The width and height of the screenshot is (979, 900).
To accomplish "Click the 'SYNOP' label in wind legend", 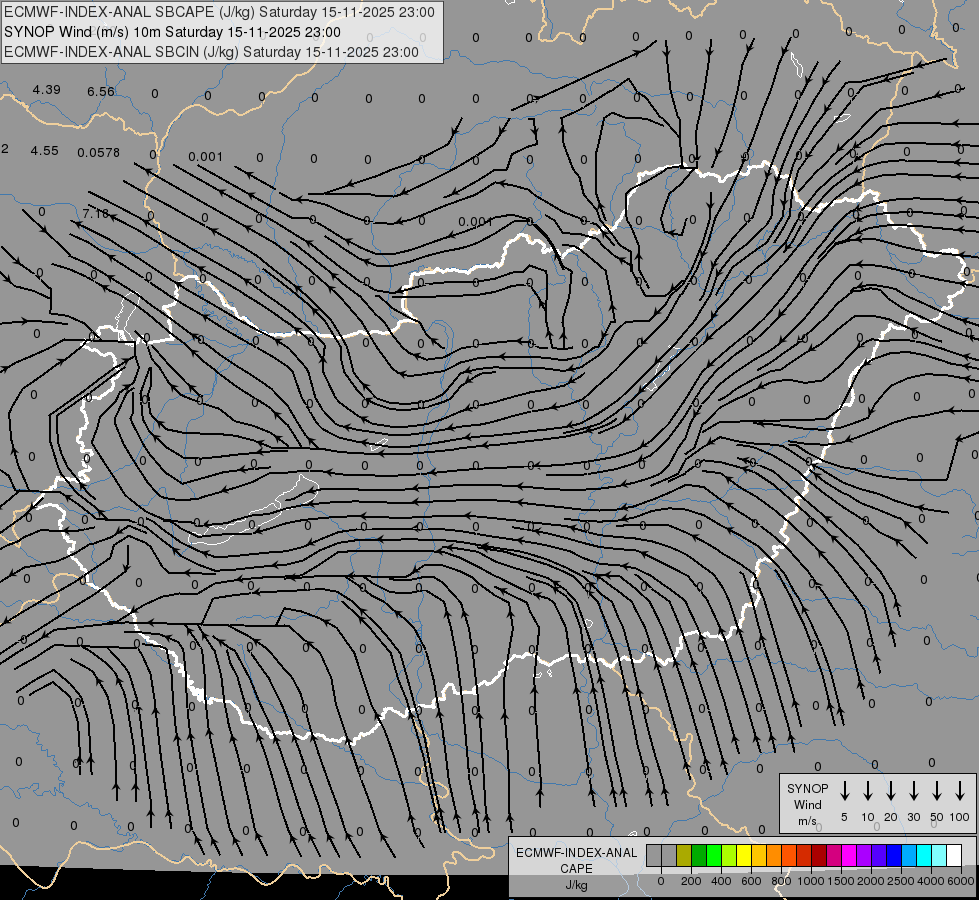I will (807, 789).
